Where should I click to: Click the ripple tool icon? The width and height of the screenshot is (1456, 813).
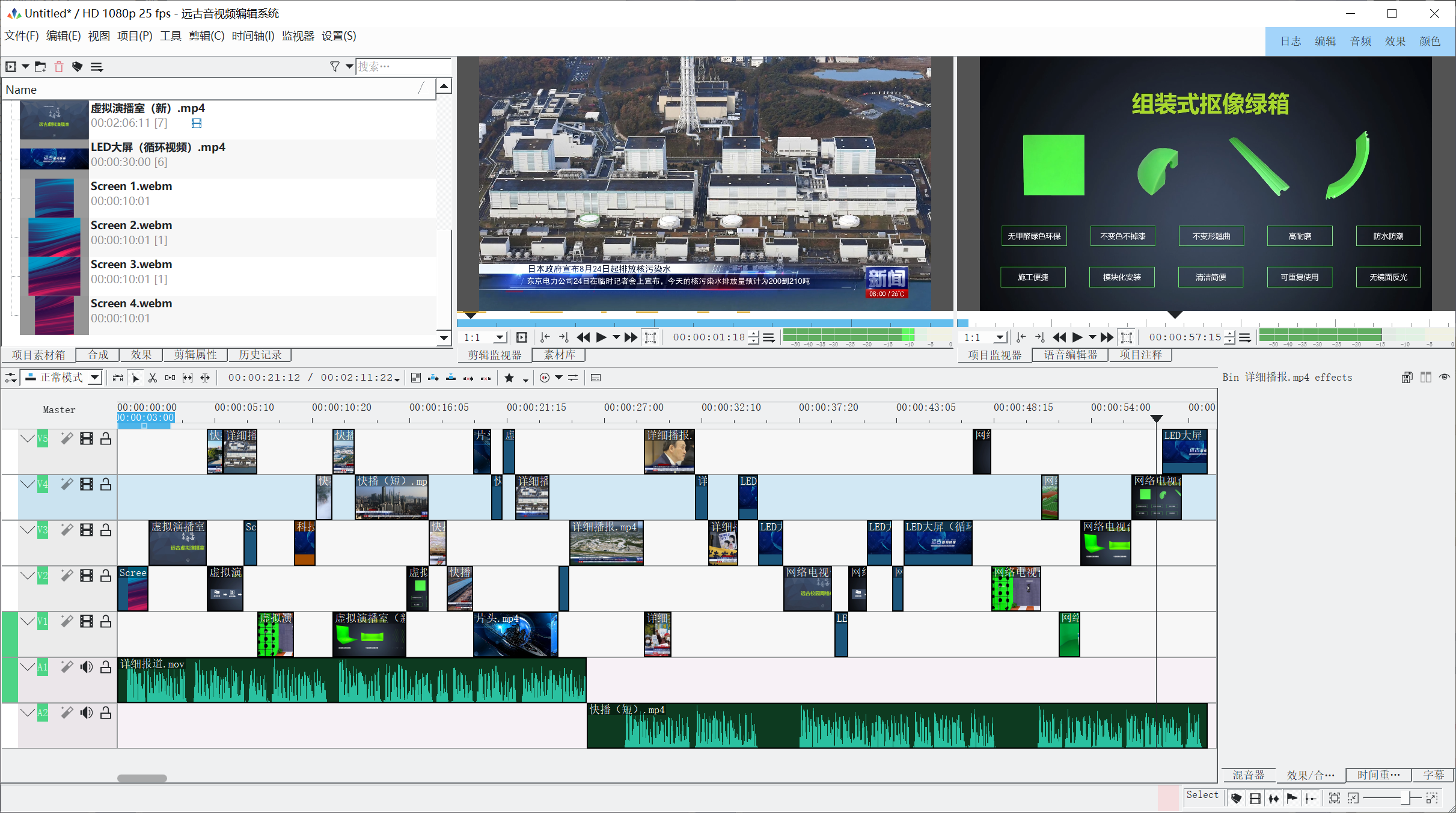tap(205, 378)
